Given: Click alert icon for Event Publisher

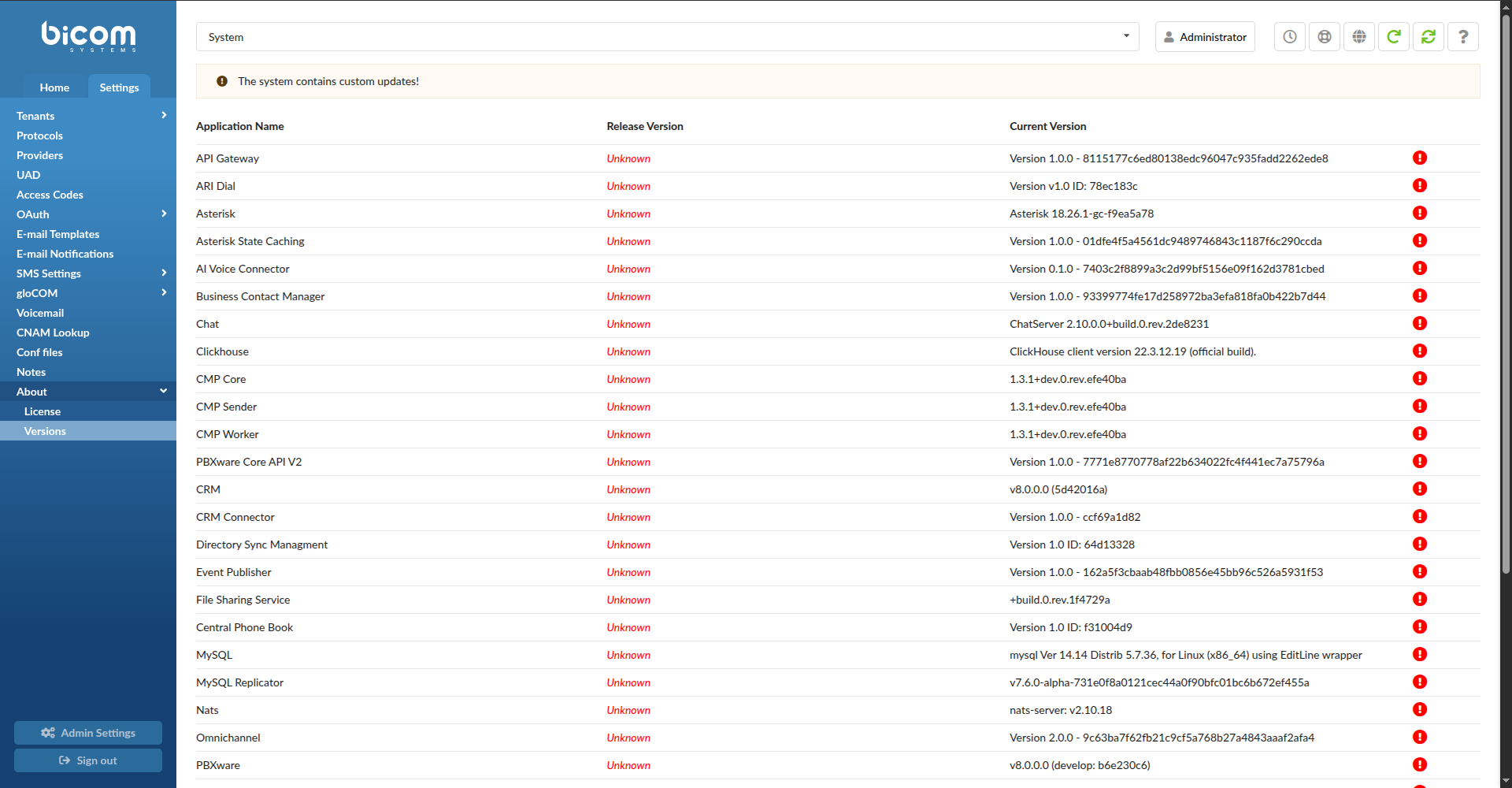Looking at the screenshot, I should click(1420, 571).
